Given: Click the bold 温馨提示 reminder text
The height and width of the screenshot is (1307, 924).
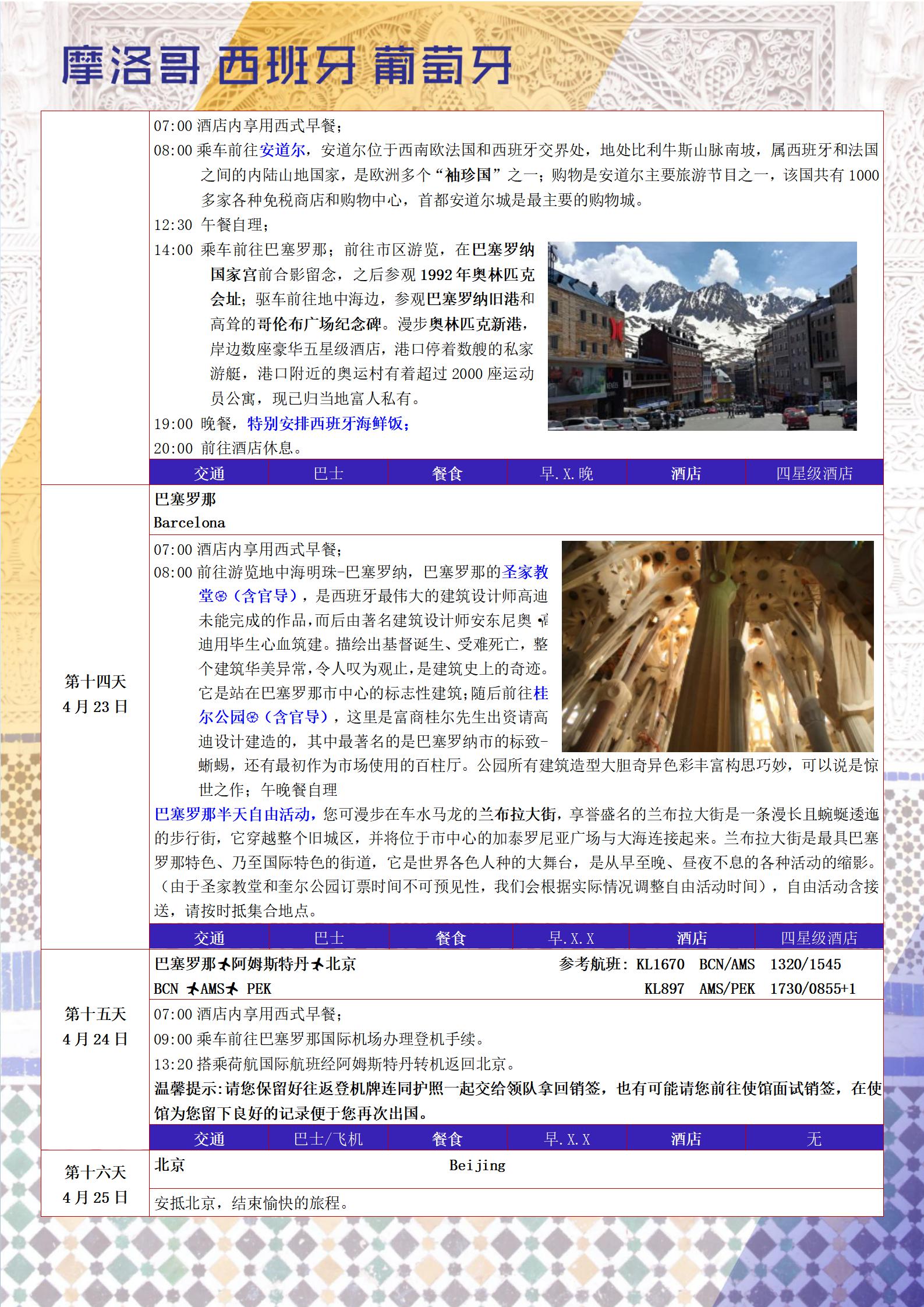Looking at the screenshot, I should 518,1101.
